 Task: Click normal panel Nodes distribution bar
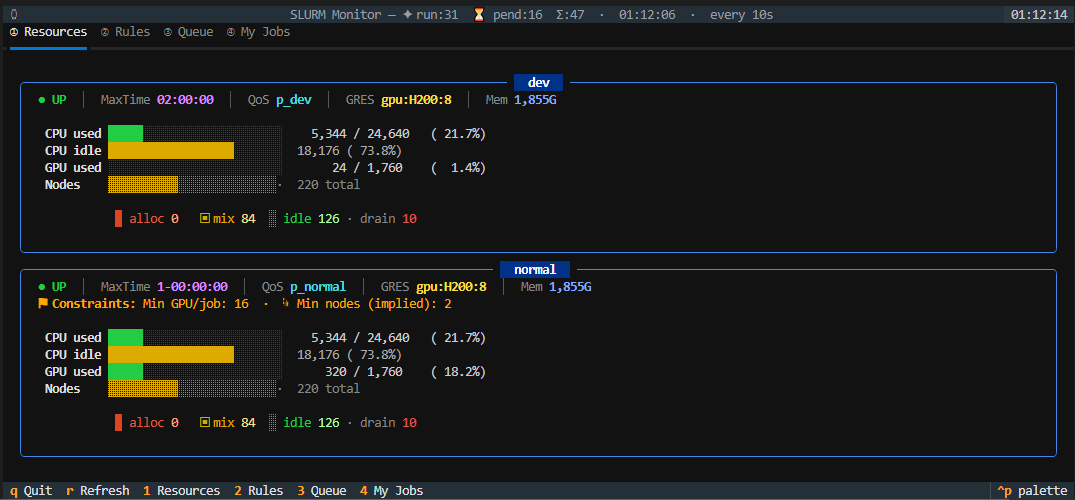tap(193, 389)
